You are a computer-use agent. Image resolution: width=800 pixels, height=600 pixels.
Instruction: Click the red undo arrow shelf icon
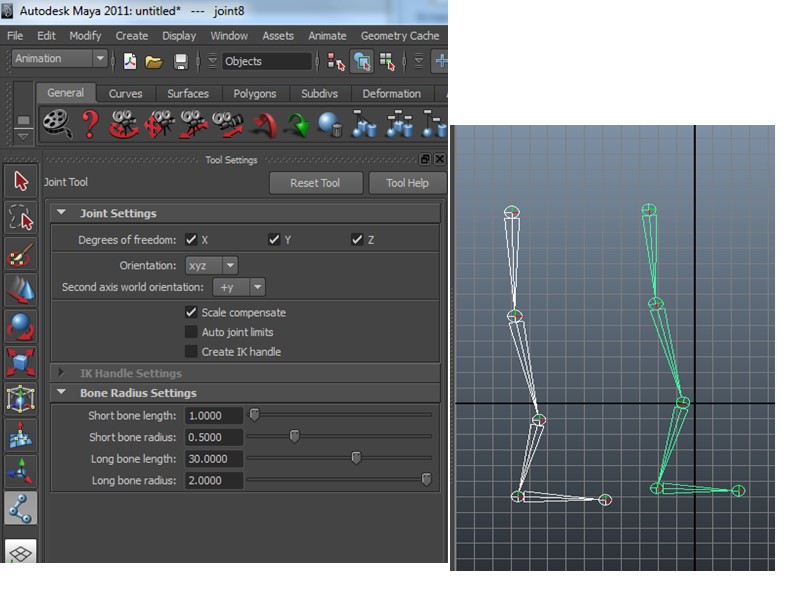pyautogui.click(x=264, y=126)
